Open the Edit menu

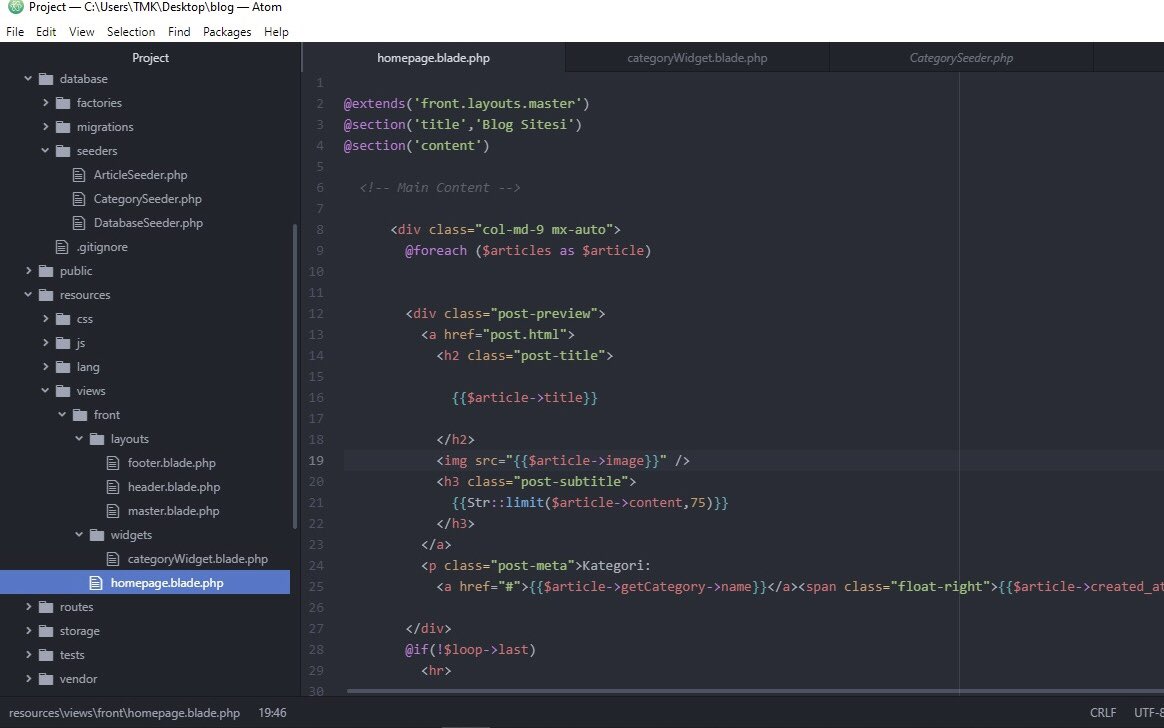(x=46, y=32)
